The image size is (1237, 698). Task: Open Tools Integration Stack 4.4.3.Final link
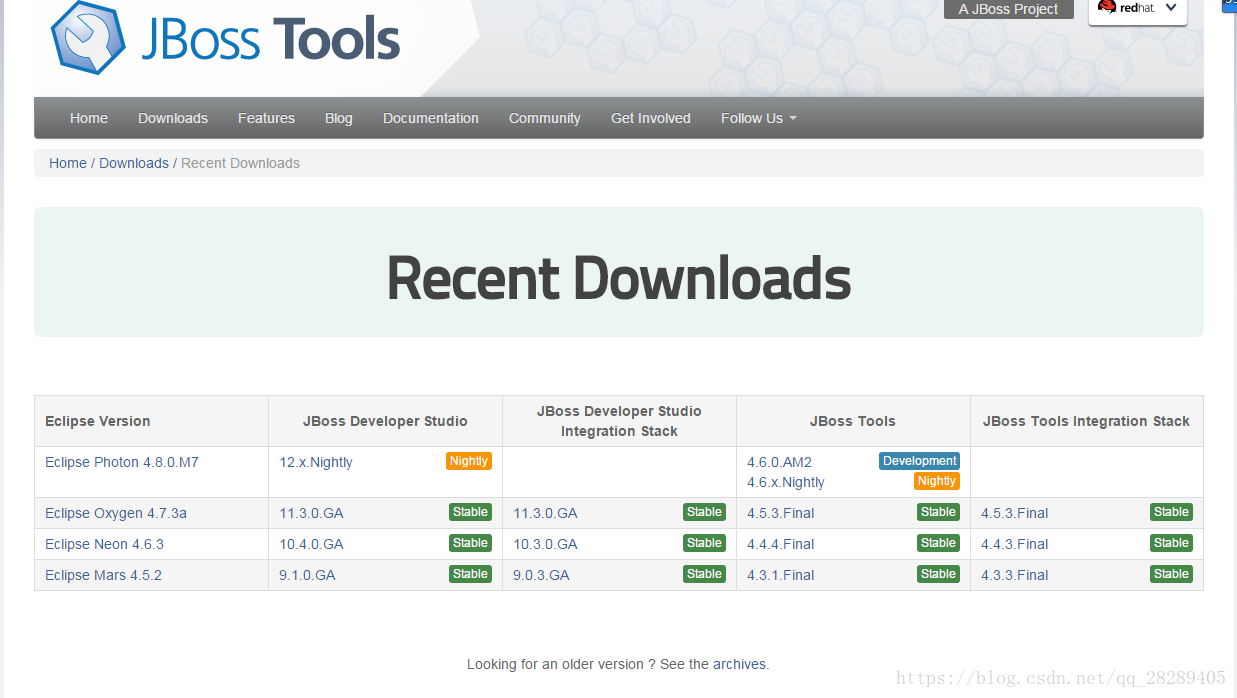pyautogui.click(x=1015, y=544)
